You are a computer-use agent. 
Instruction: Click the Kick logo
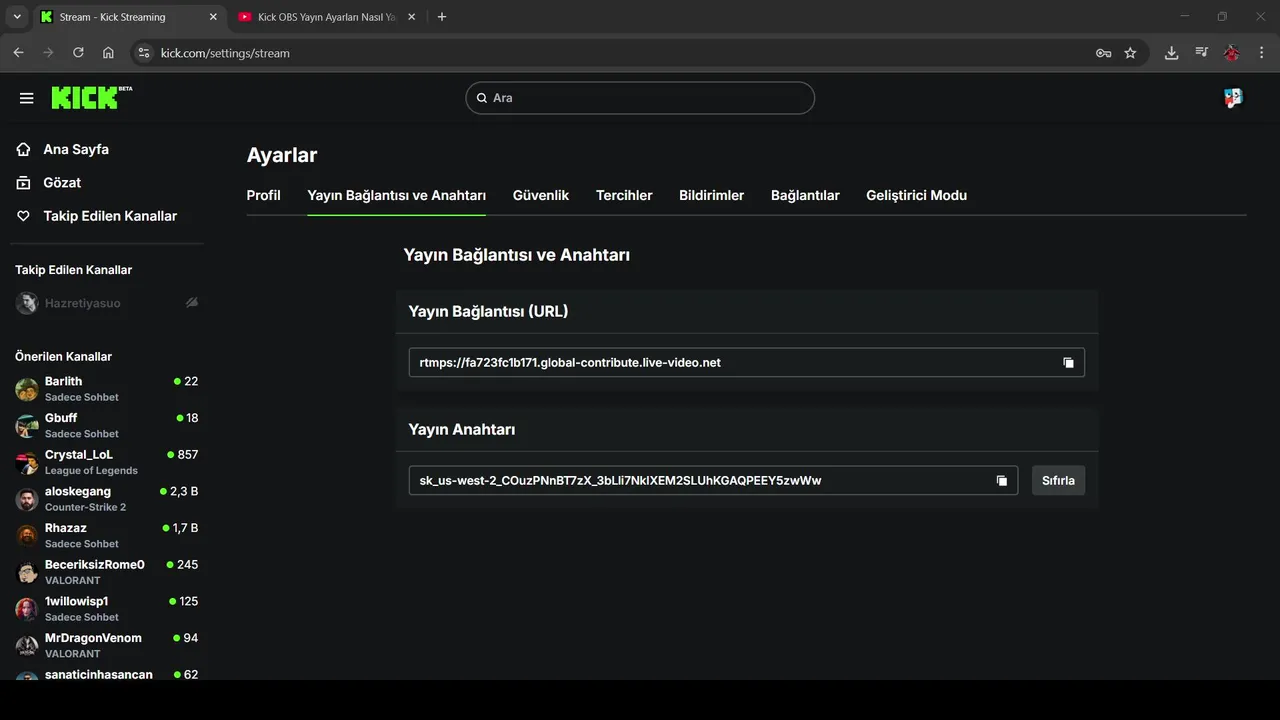point(91,97)
